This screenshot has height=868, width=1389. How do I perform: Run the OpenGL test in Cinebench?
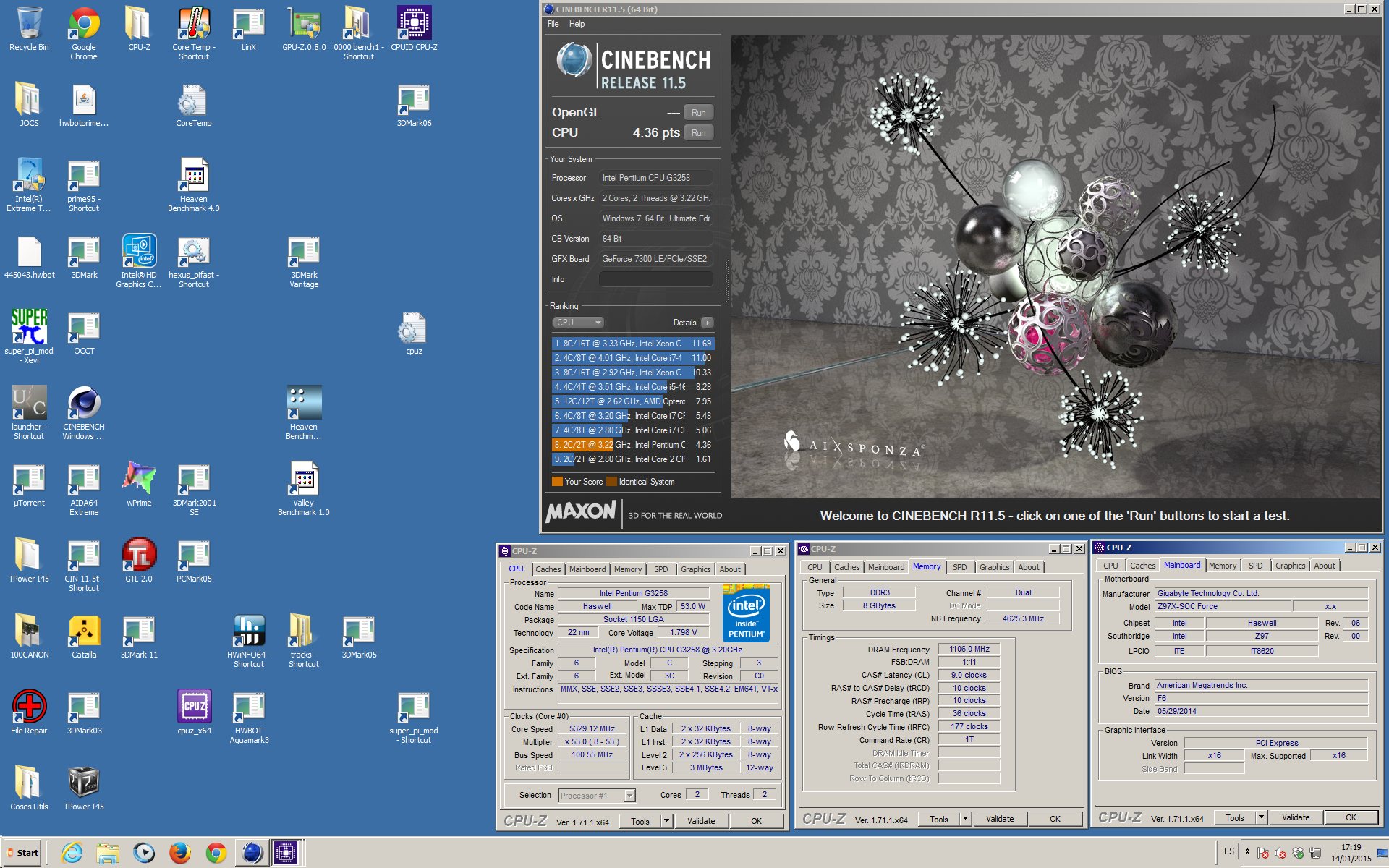point(698,112)
